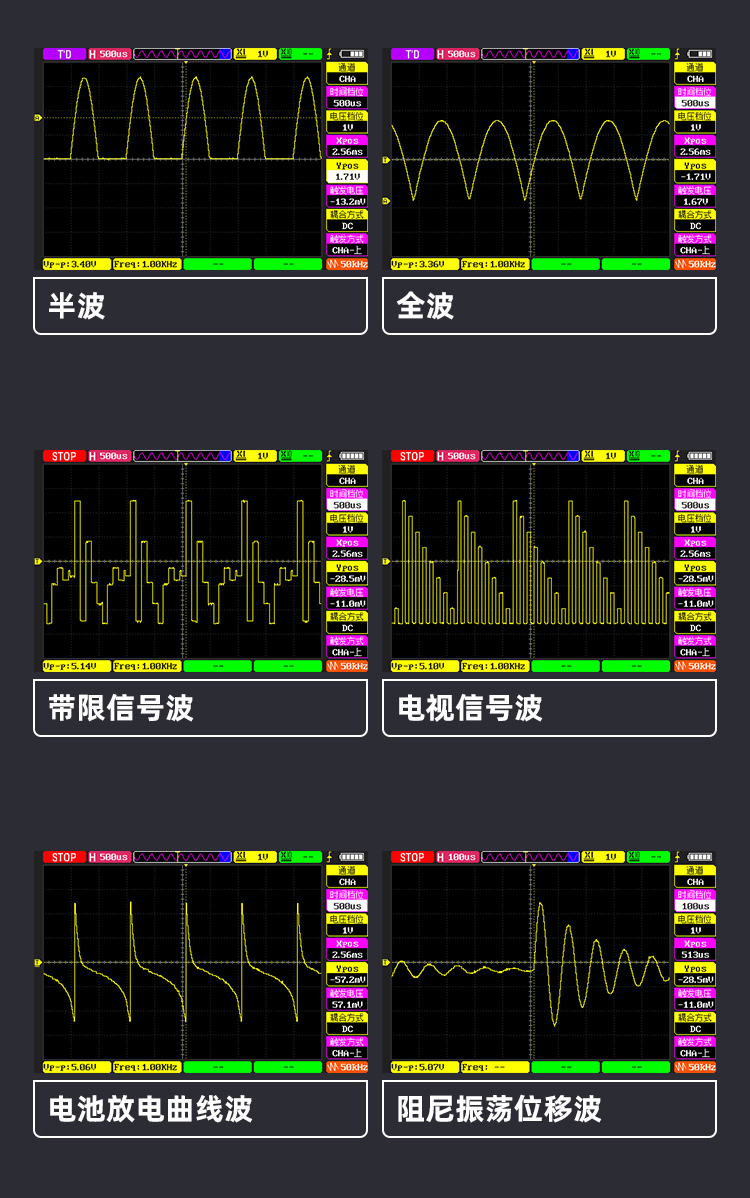Toggle the STOP status on 阻尼振荡位移波 screen
The height and width of the screenshot is (1198, 750).
[x=412, y=857]
